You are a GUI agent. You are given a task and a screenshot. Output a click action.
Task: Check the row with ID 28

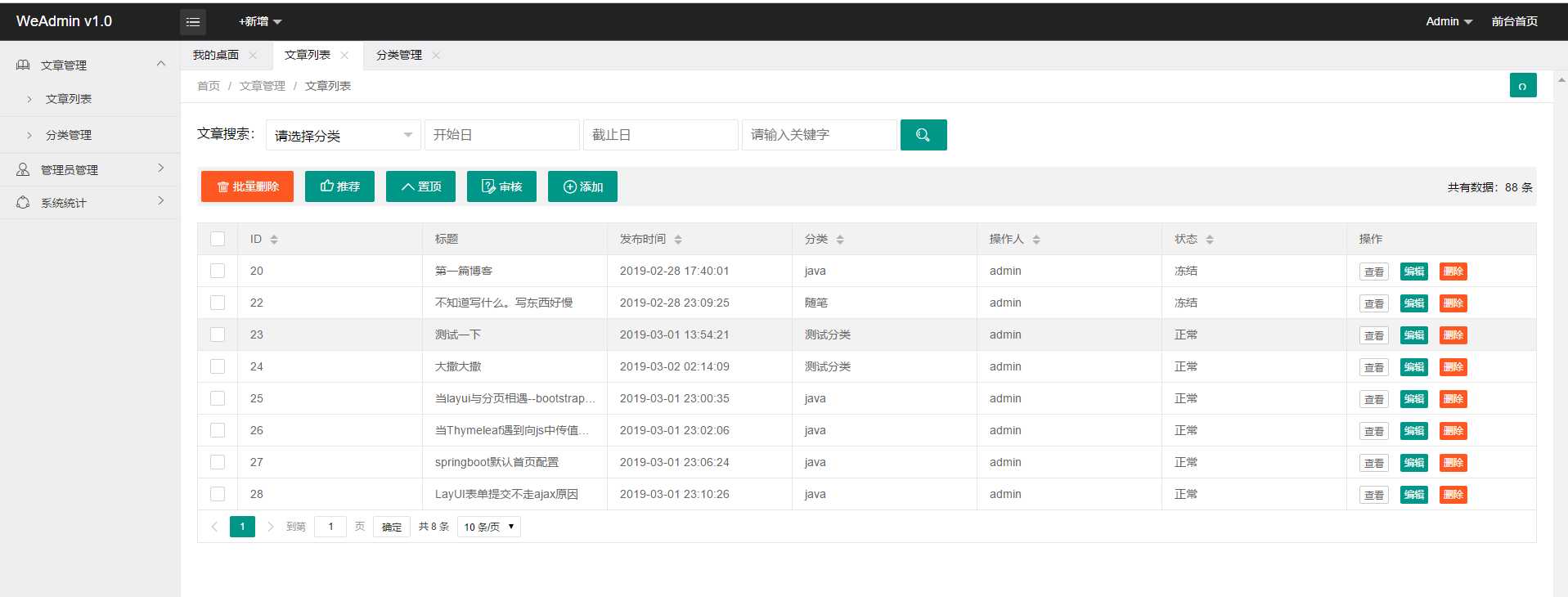click(x=218, y=494)
